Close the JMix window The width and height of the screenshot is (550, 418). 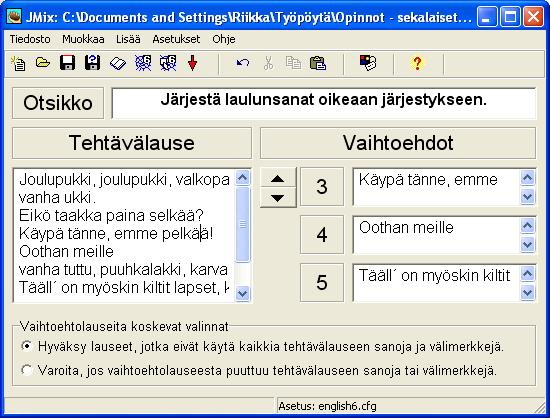[x=533, y=16]
